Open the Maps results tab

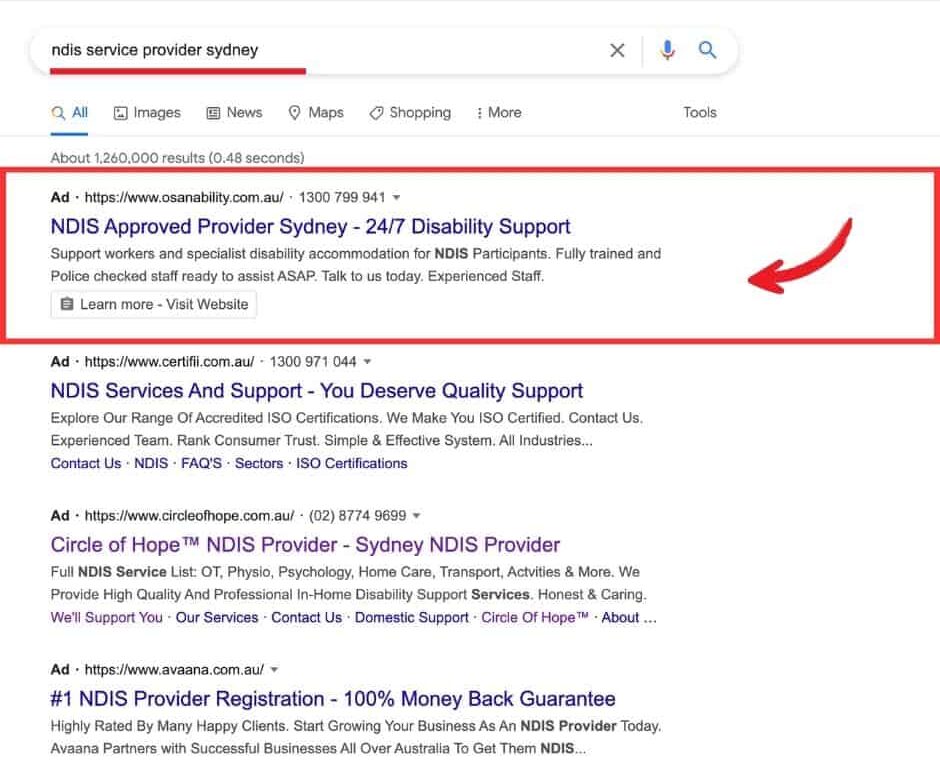click(315, 113)
